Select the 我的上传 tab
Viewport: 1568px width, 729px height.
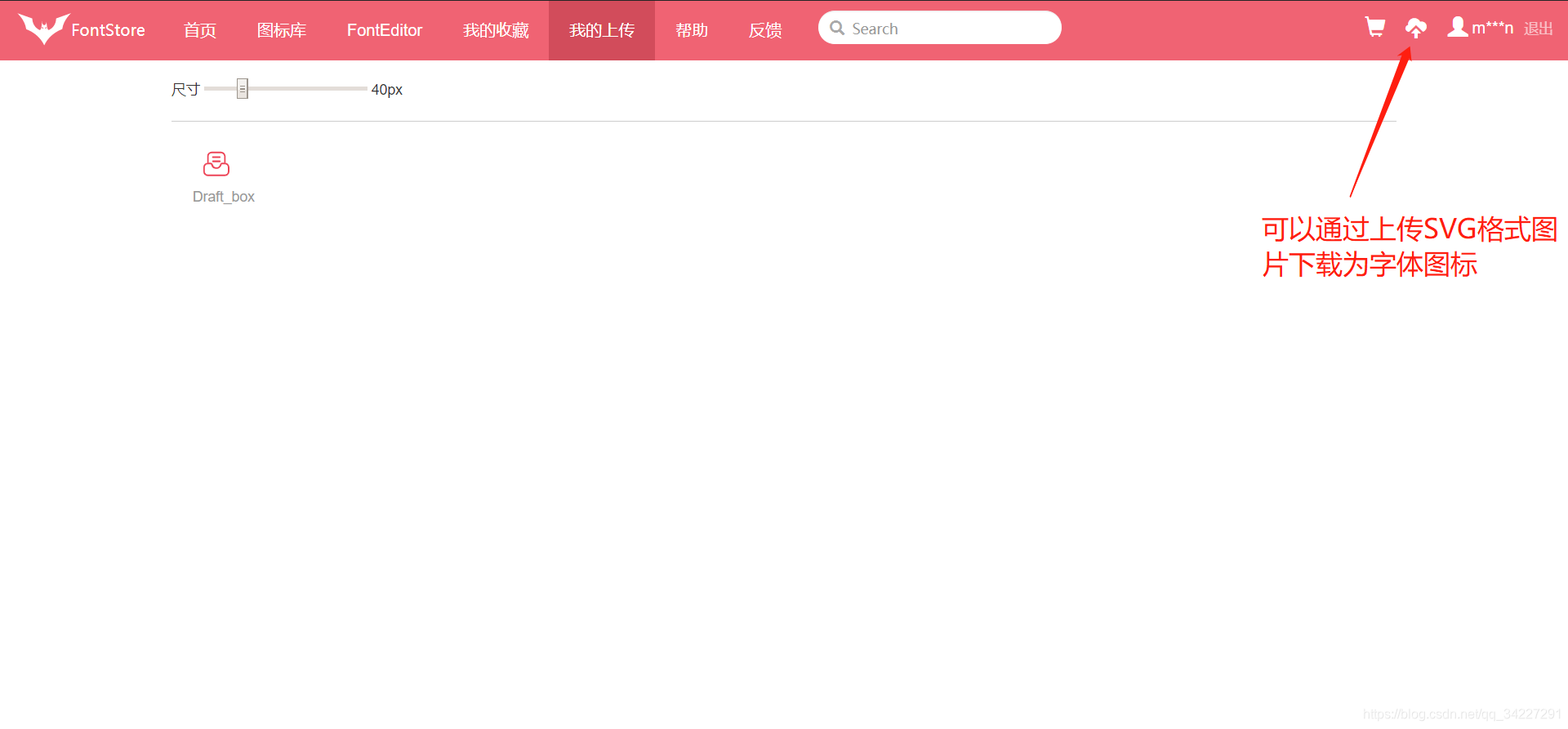coord(602,30)
